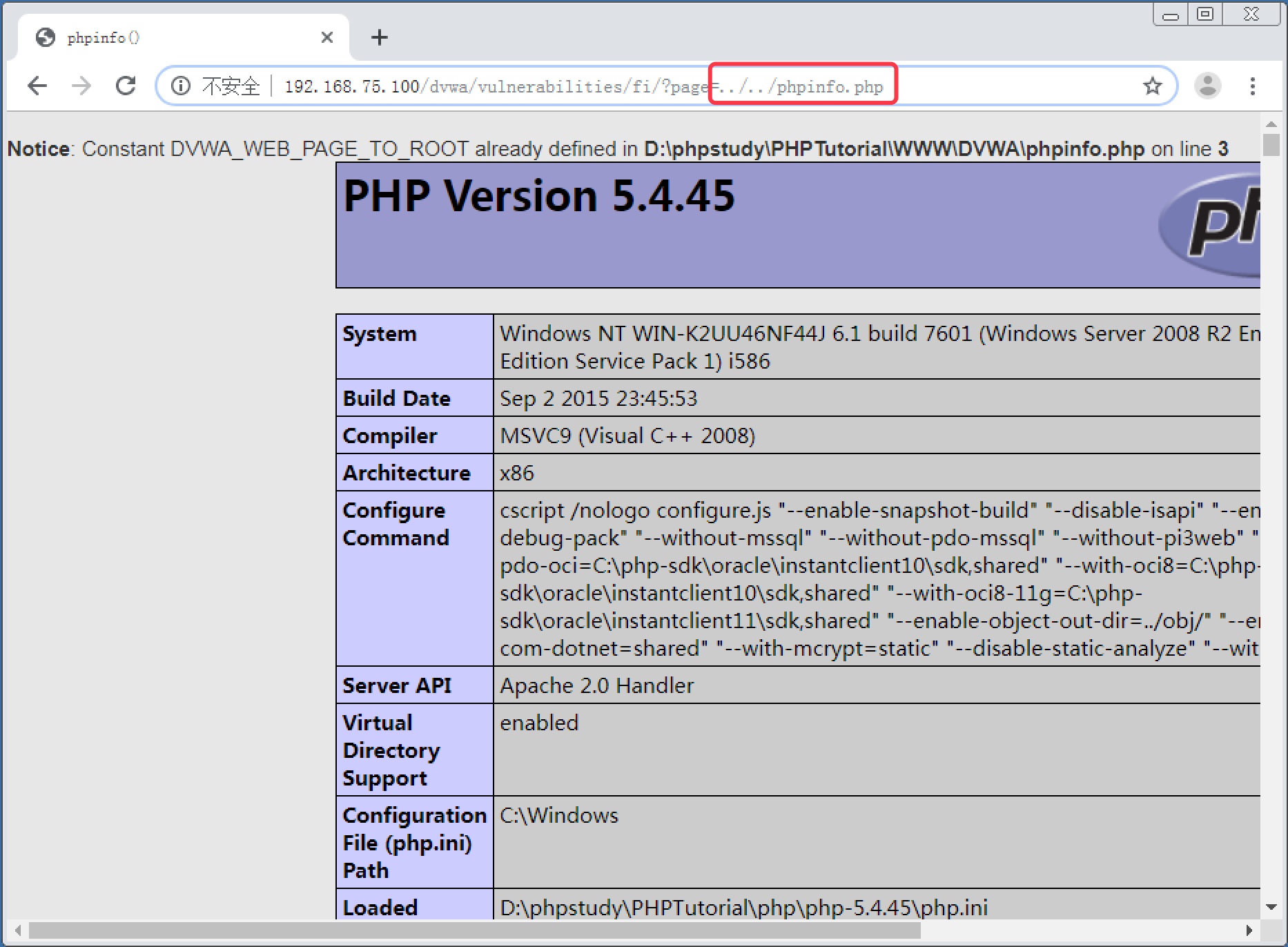Click the 'C:\Windows' value
This screenshot has width=1288, height=947.
pos(559,815)
